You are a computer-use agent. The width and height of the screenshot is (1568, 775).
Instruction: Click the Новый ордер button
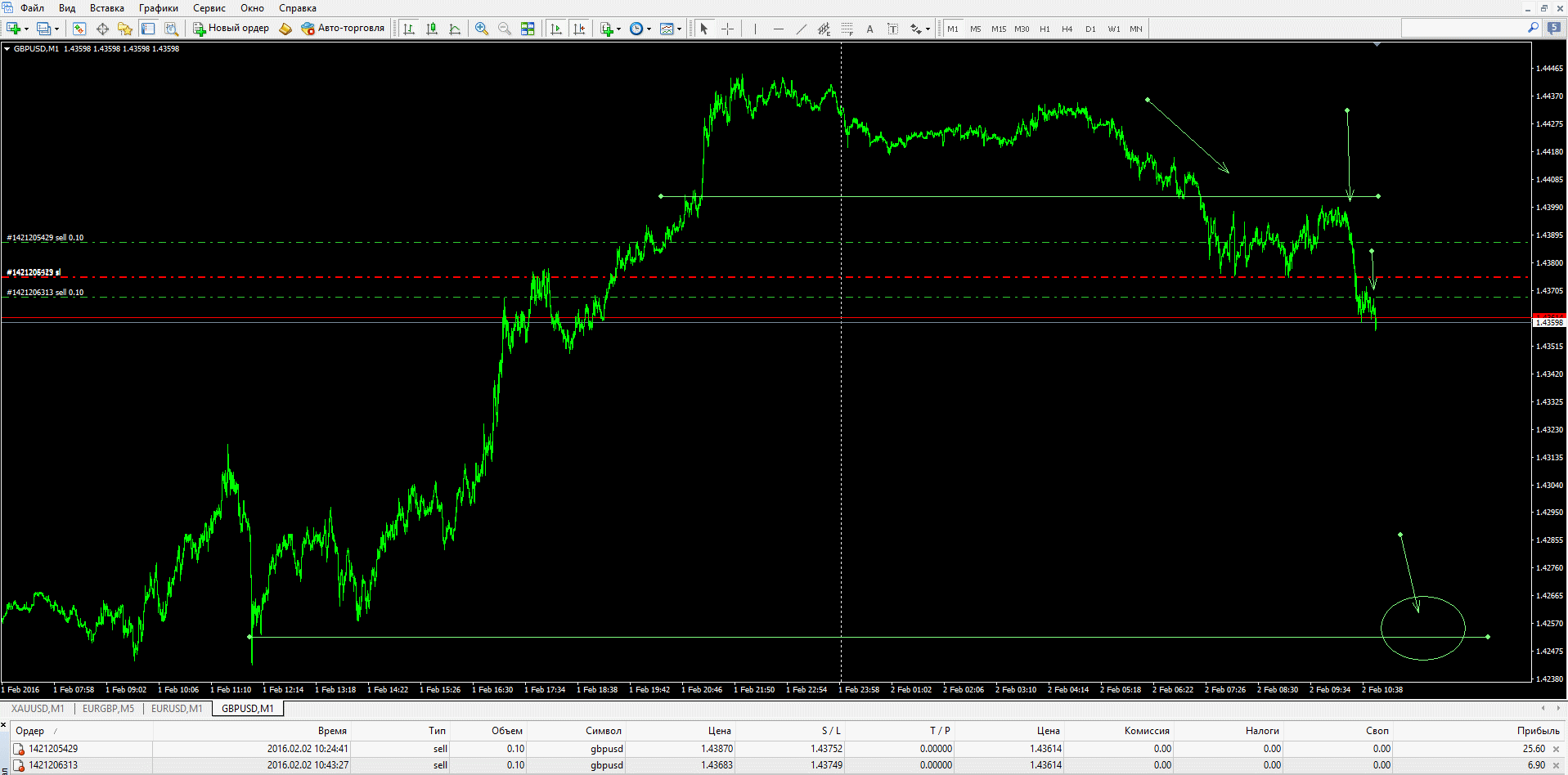coord(231,29)
